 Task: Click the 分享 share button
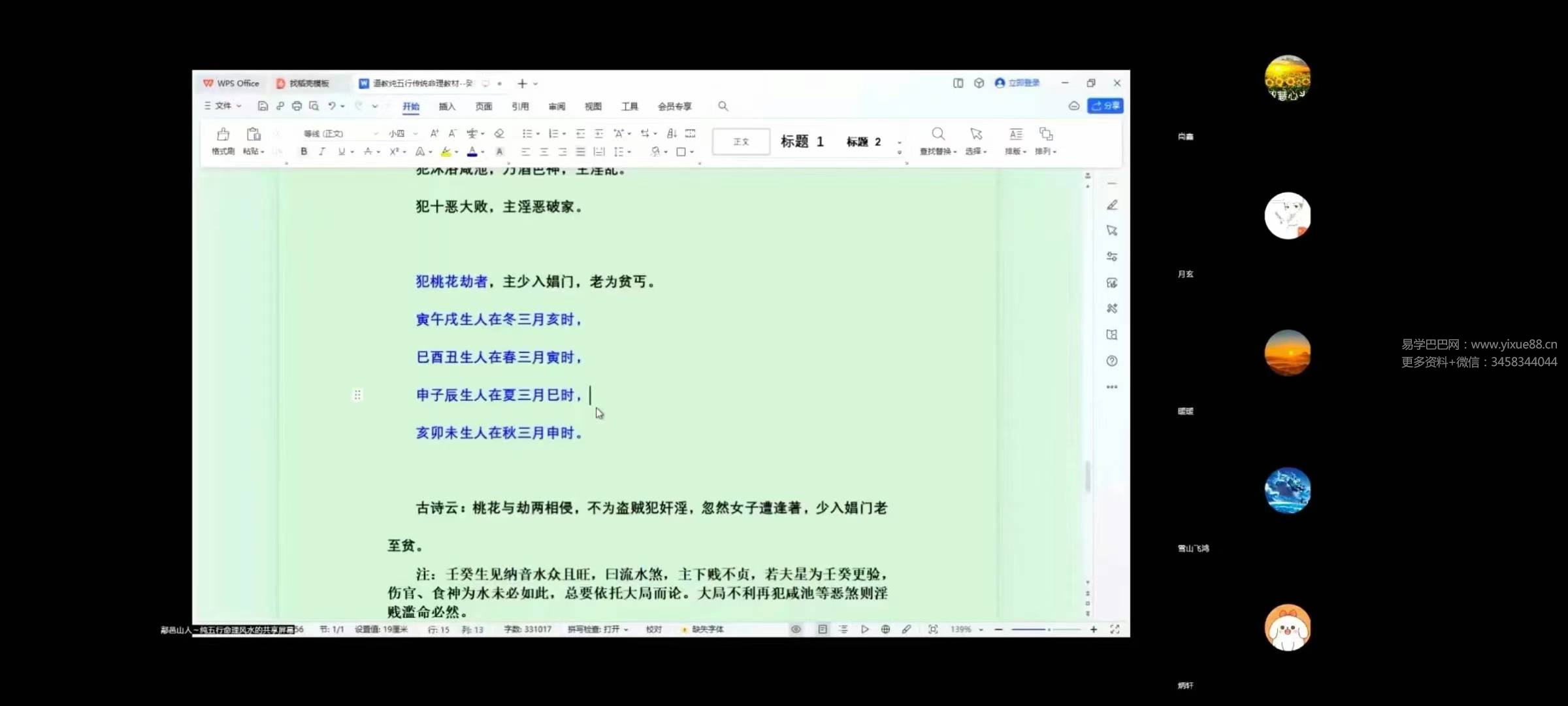click(1105, 105)
